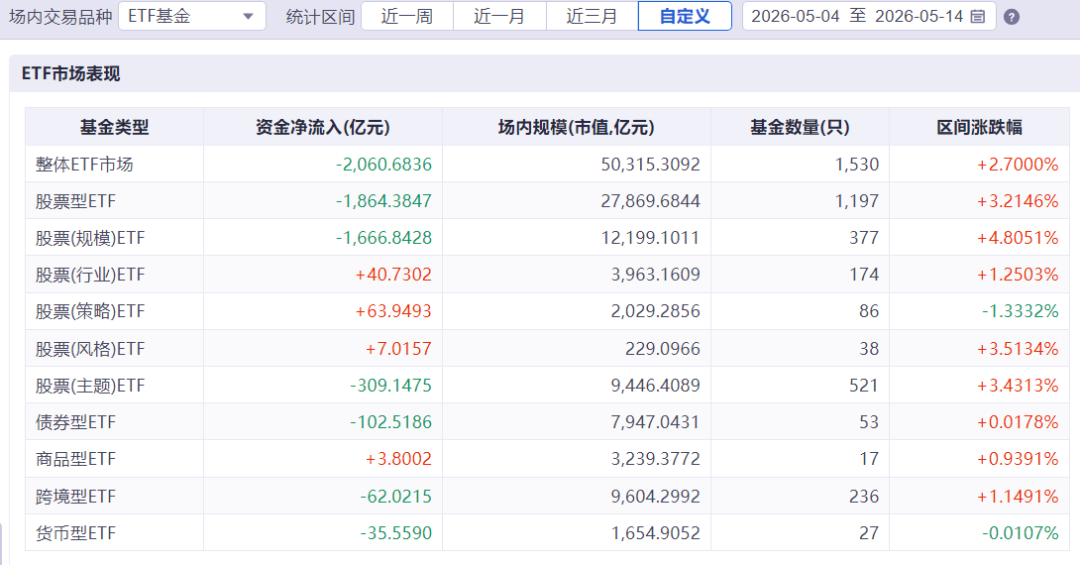Click market size value 3,239.3772

click(x=656, y=459)
